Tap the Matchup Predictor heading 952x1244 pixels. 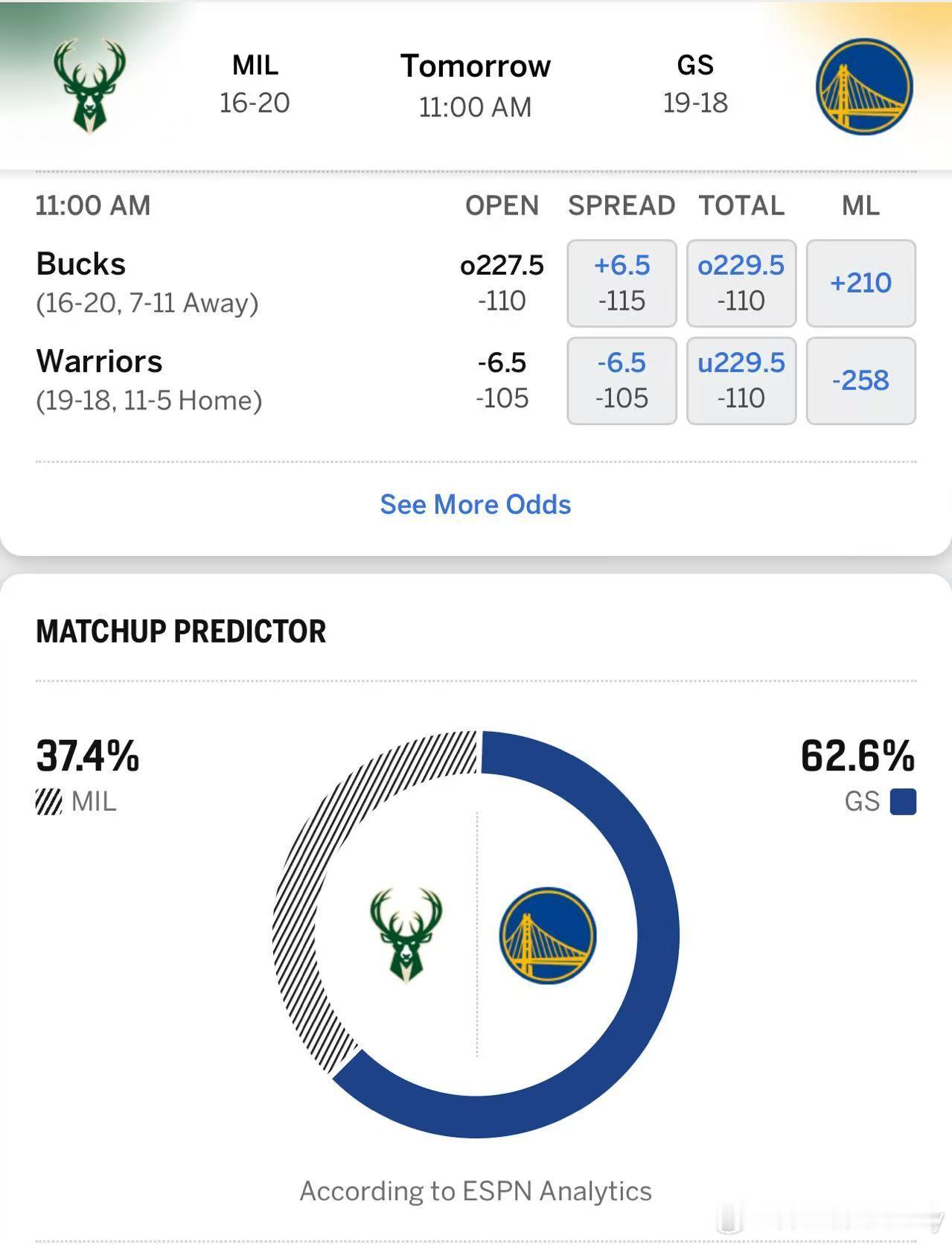[x=181, y=631]
